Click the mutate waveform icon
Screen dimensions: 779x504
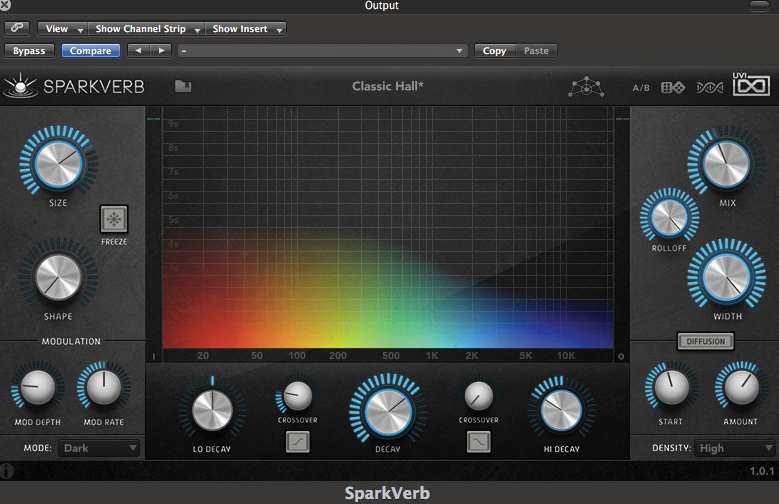click(710, 88)
